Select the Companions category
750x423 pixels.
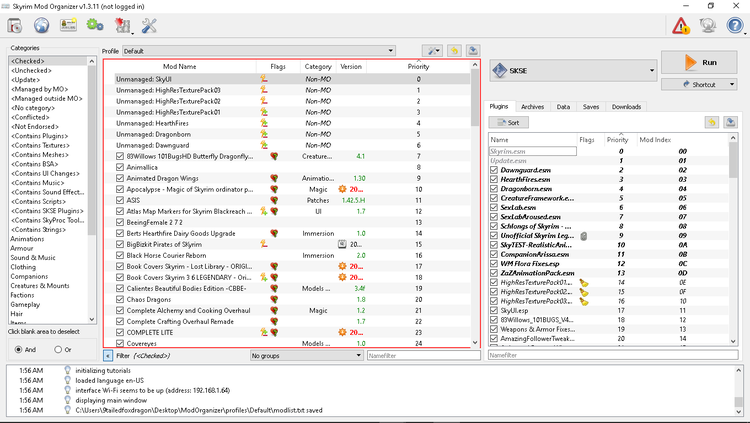(29, 277)
